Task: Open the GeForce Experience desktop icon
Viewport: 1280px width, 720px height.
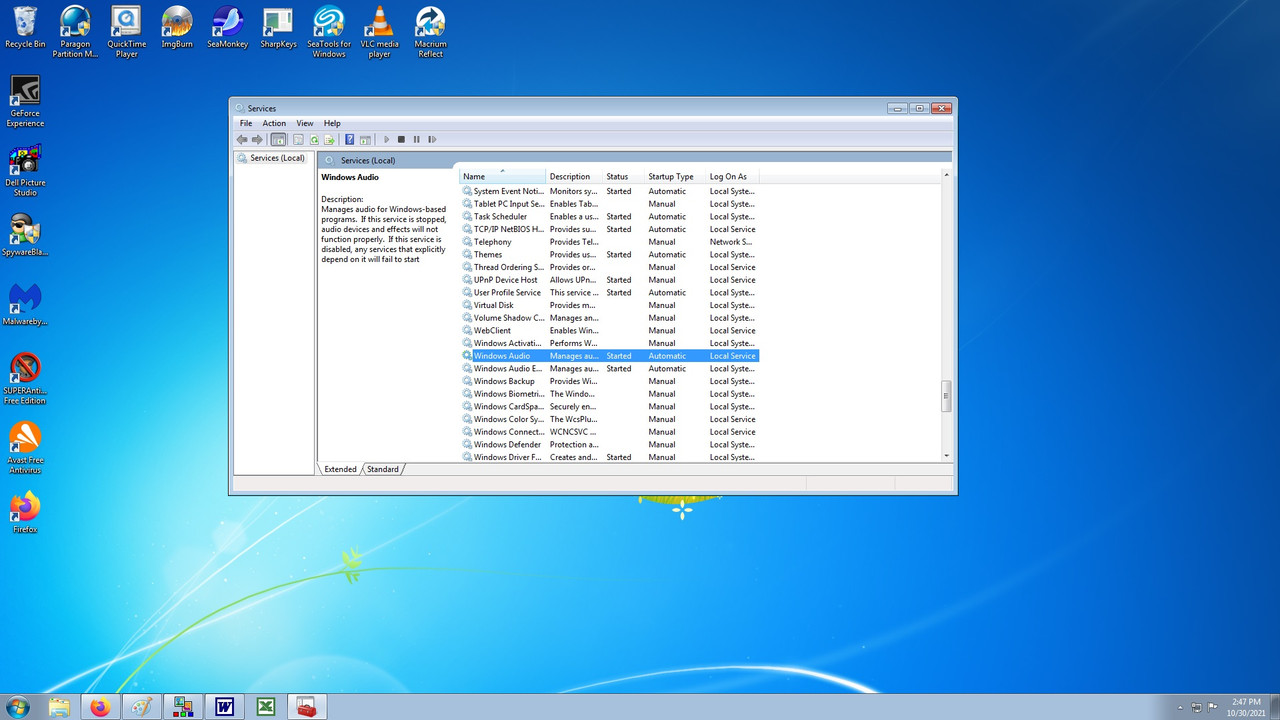Action: [x=25, y=101]
